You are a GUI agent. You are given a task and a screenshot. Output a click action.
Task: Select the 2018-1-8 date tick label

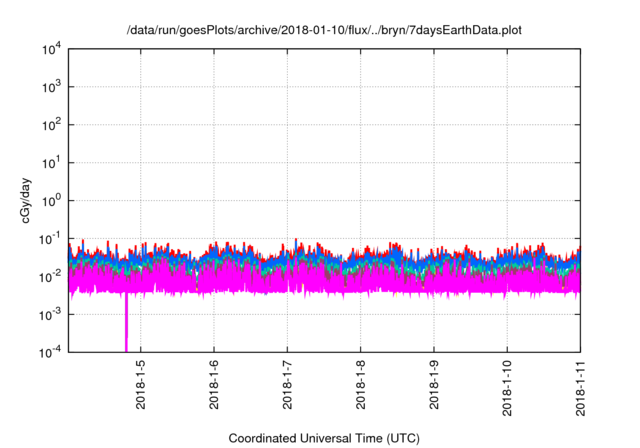(x=360, y=386)
